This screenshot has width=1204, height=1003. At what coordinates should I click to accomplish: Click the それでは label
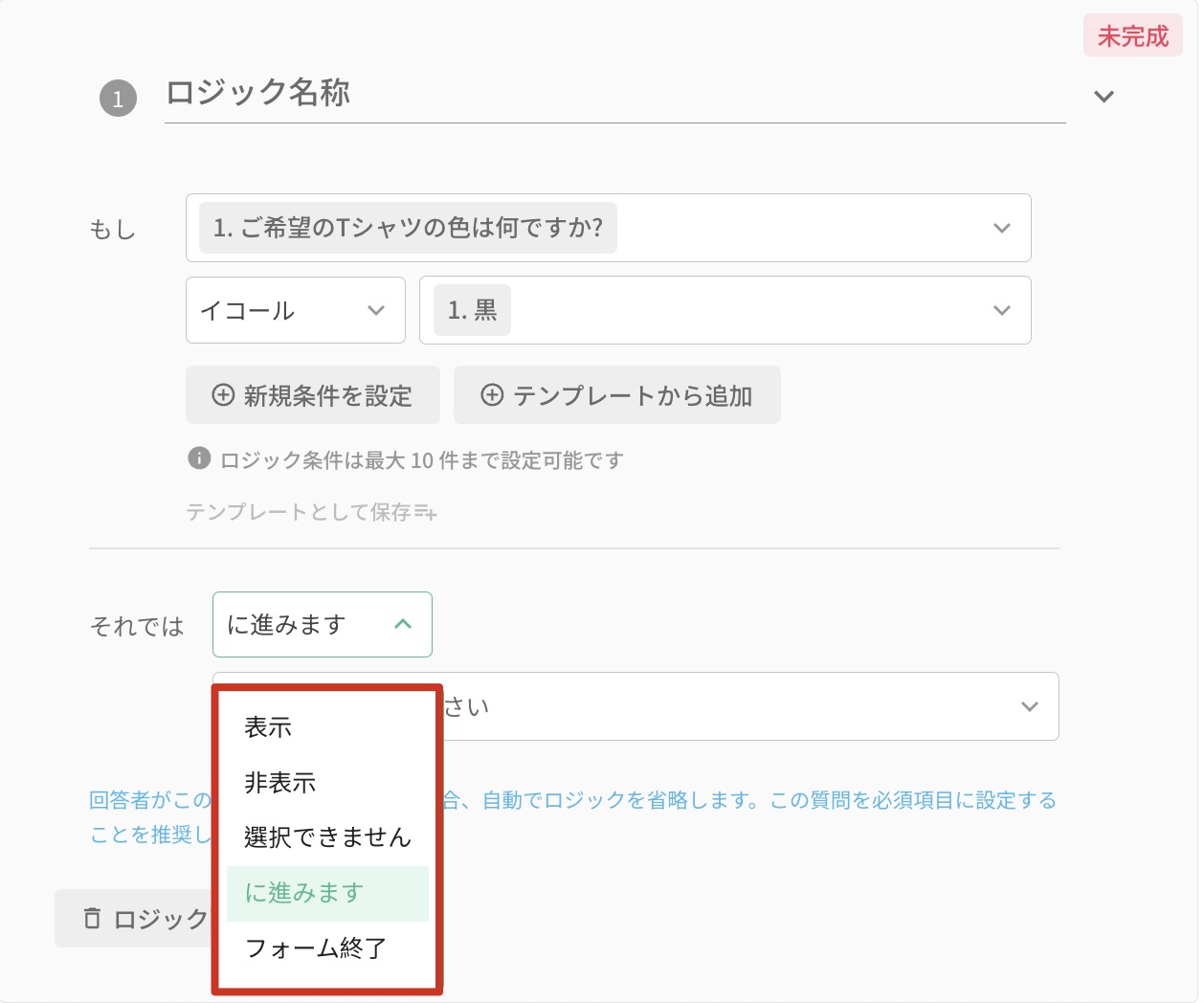click(137, 627)
